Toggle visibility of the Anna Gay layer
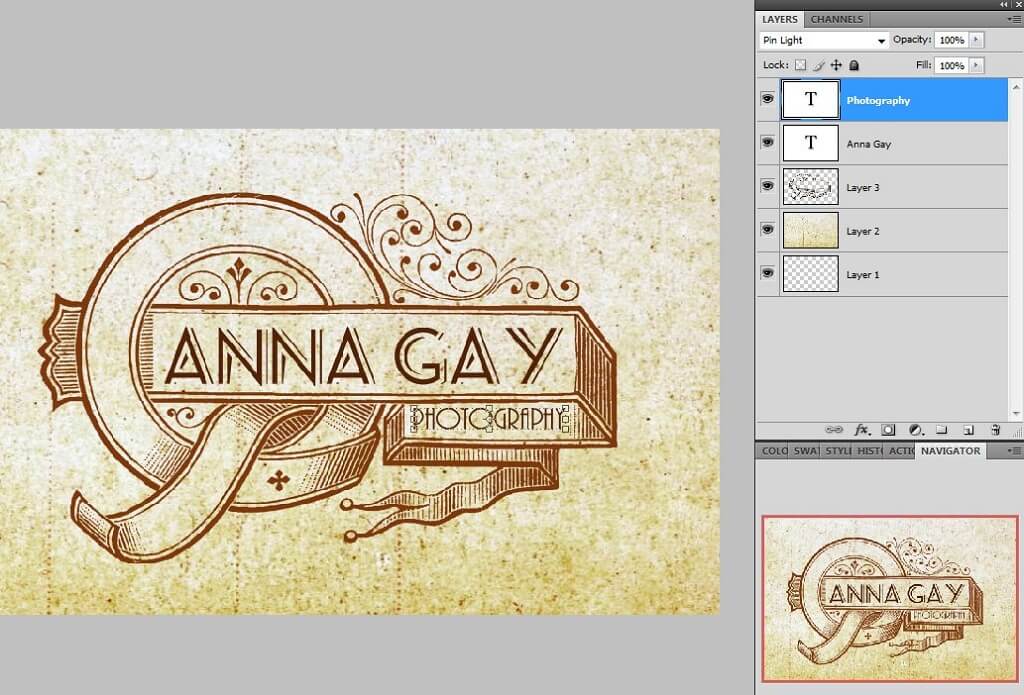This screenshot has height=695, width=1024. (x=768, y=143)
